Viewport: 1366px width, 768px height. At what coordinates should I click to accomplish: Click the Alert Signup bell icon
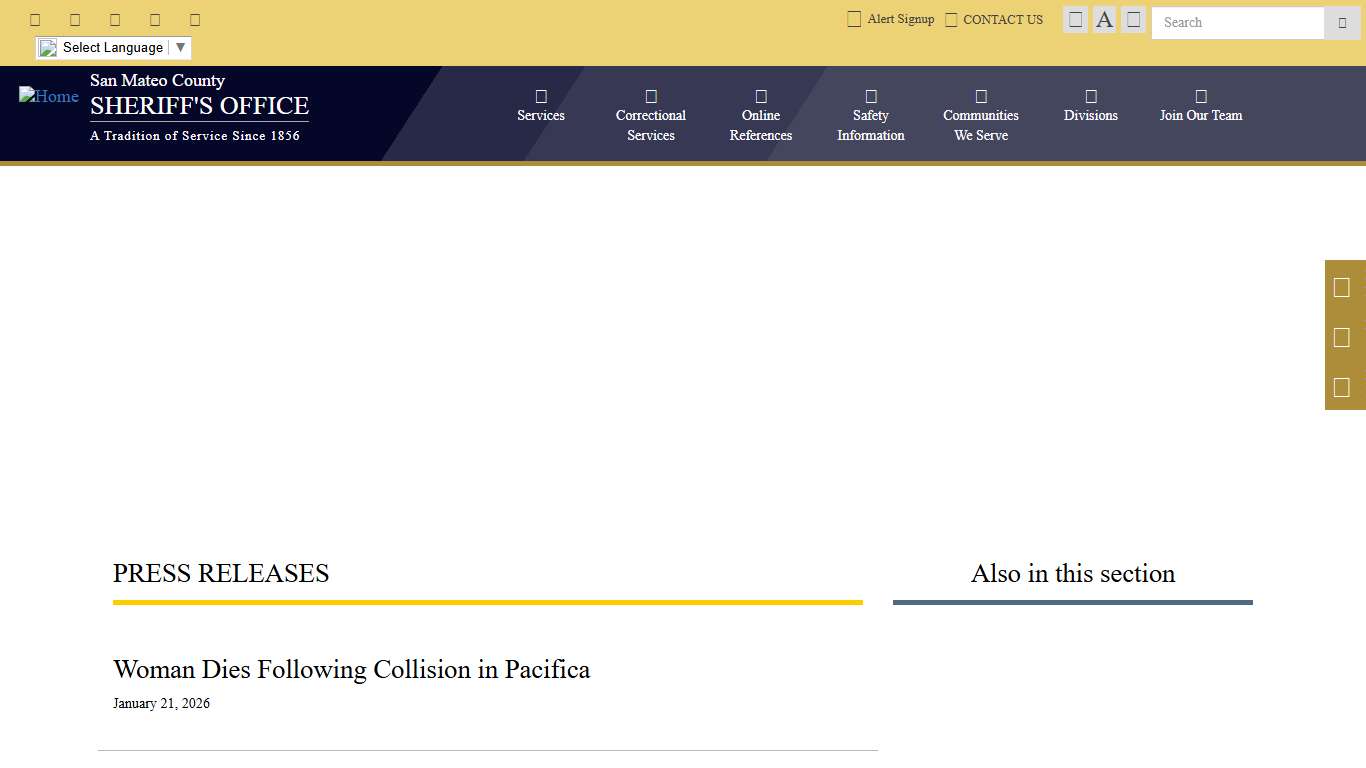click(x=854, y=18)
